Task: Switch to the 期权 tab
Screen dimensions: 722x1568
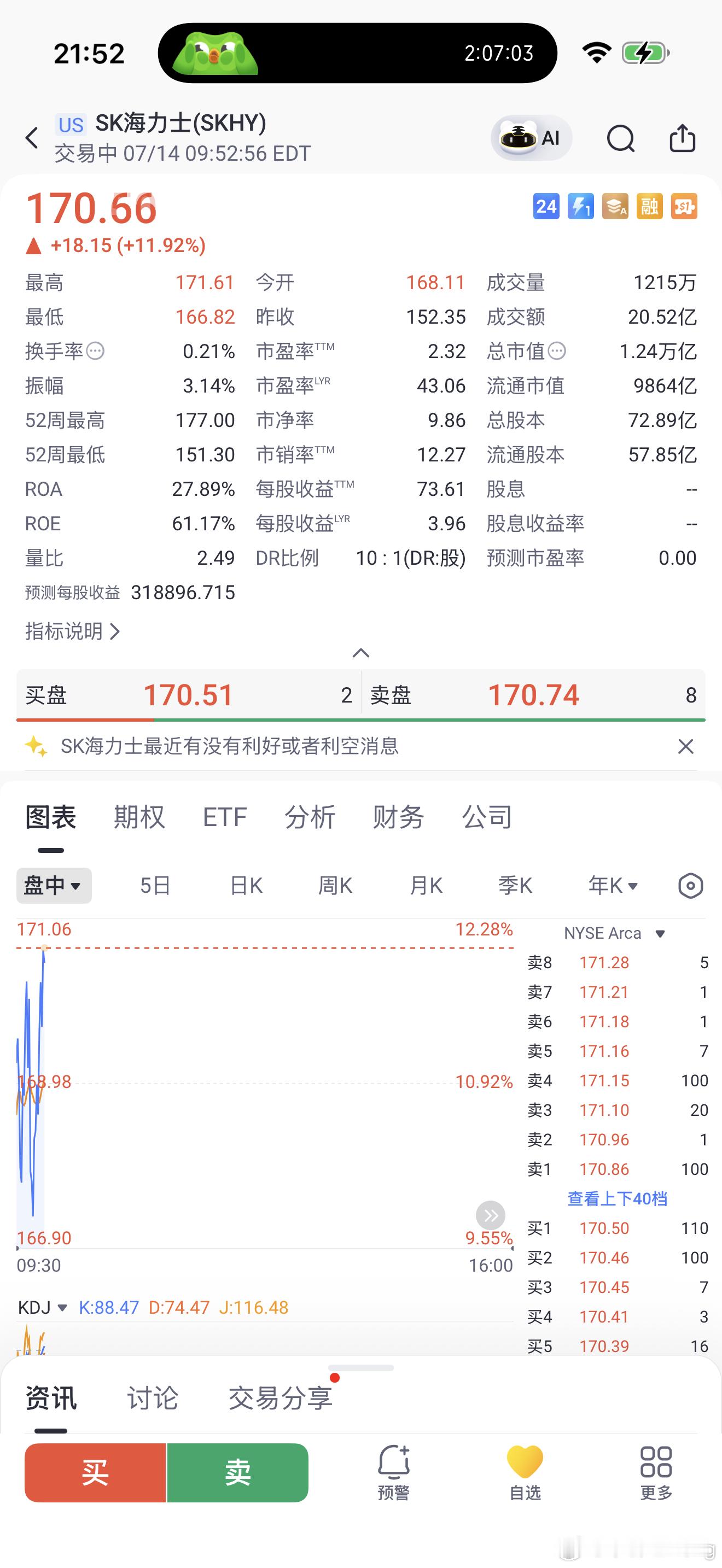Action: pos(139,817)
